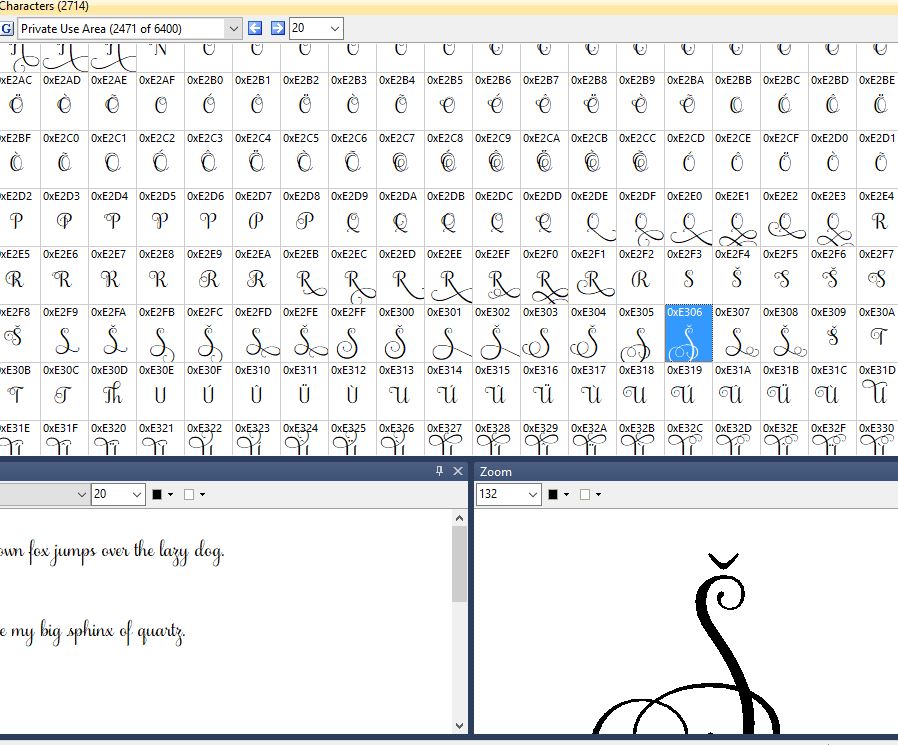Select the Th ligature glyph 0xE30D

click(112, 391)
